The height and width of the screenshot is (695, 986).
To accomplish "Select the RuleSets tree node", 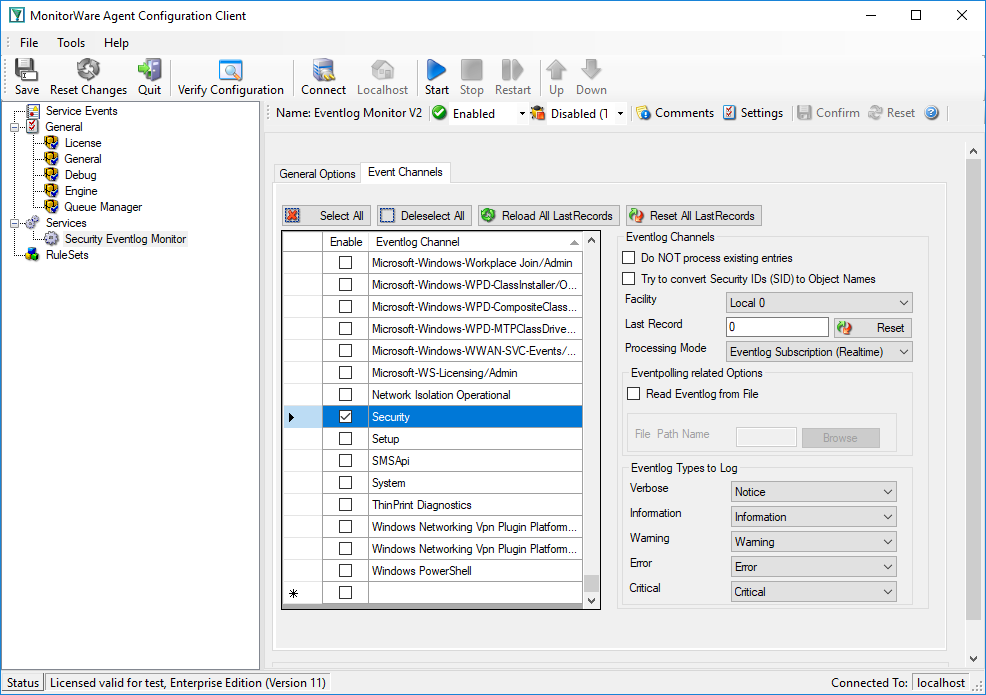I will pos(67,255).
